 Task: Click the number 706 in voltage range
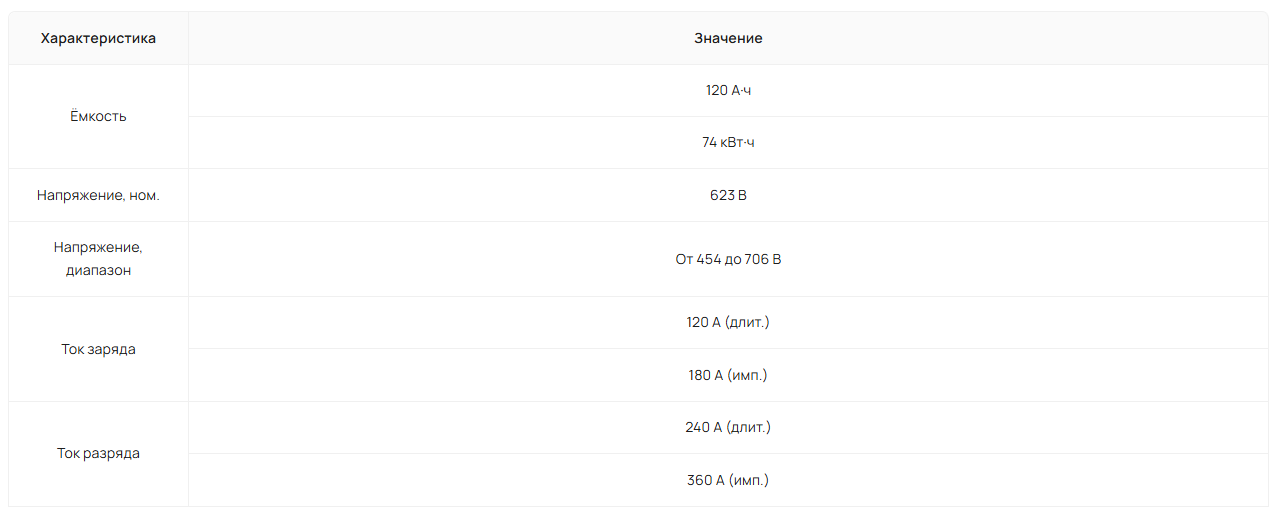point(757,259)
